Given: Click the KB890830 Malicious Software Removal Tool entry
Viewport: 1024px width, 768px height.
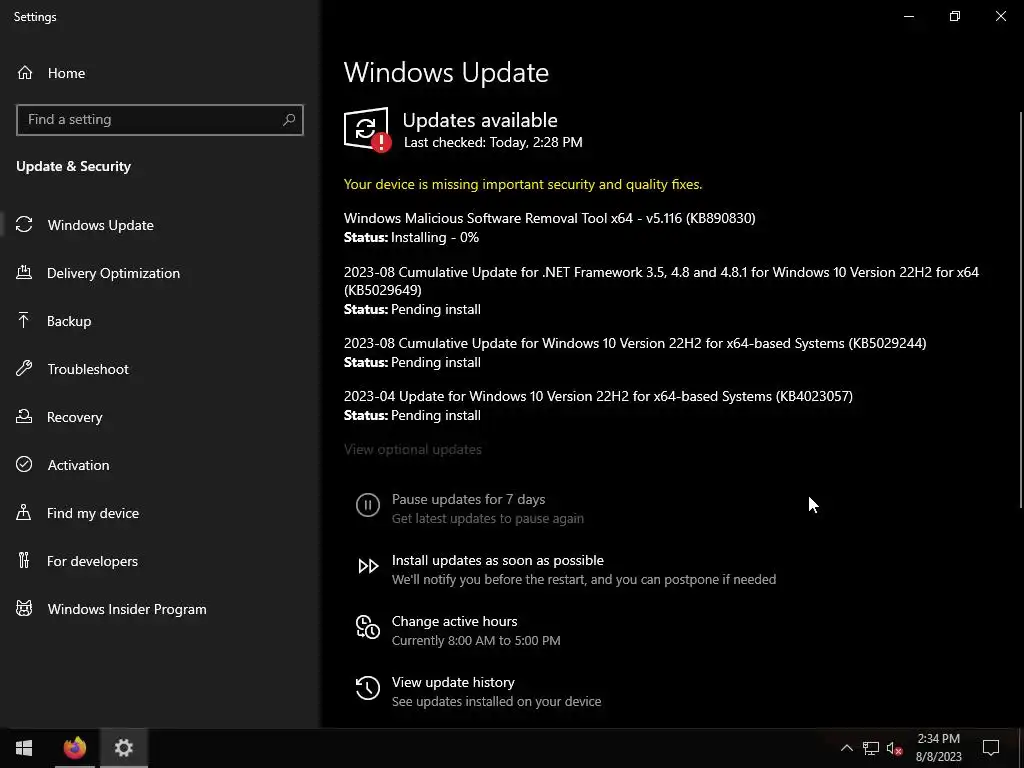Looking at the screenshot, I should (549, 218).
